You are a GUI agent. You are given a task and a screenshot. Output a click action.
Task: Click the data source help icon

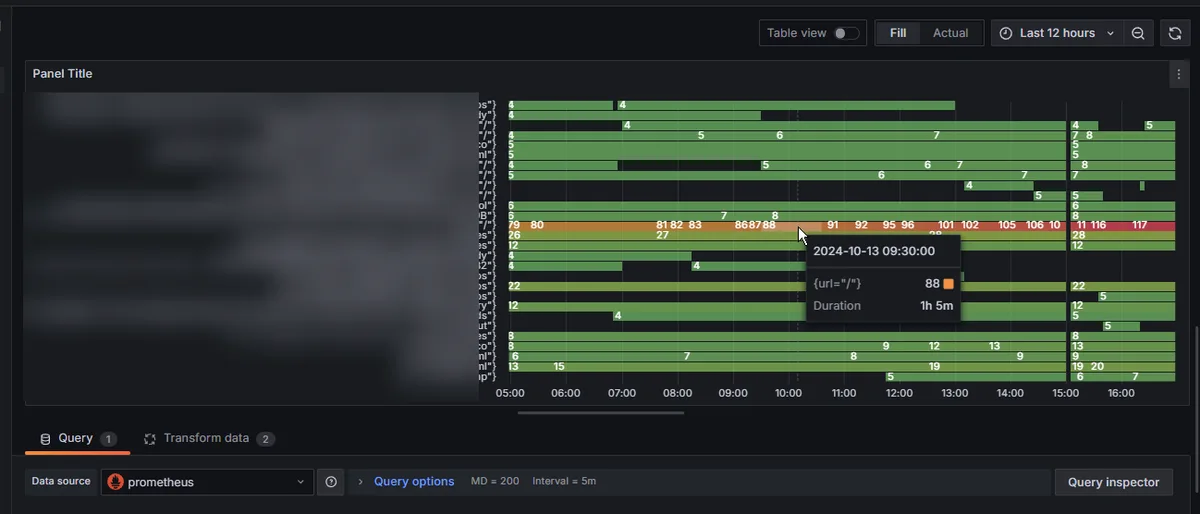point(331,482)
